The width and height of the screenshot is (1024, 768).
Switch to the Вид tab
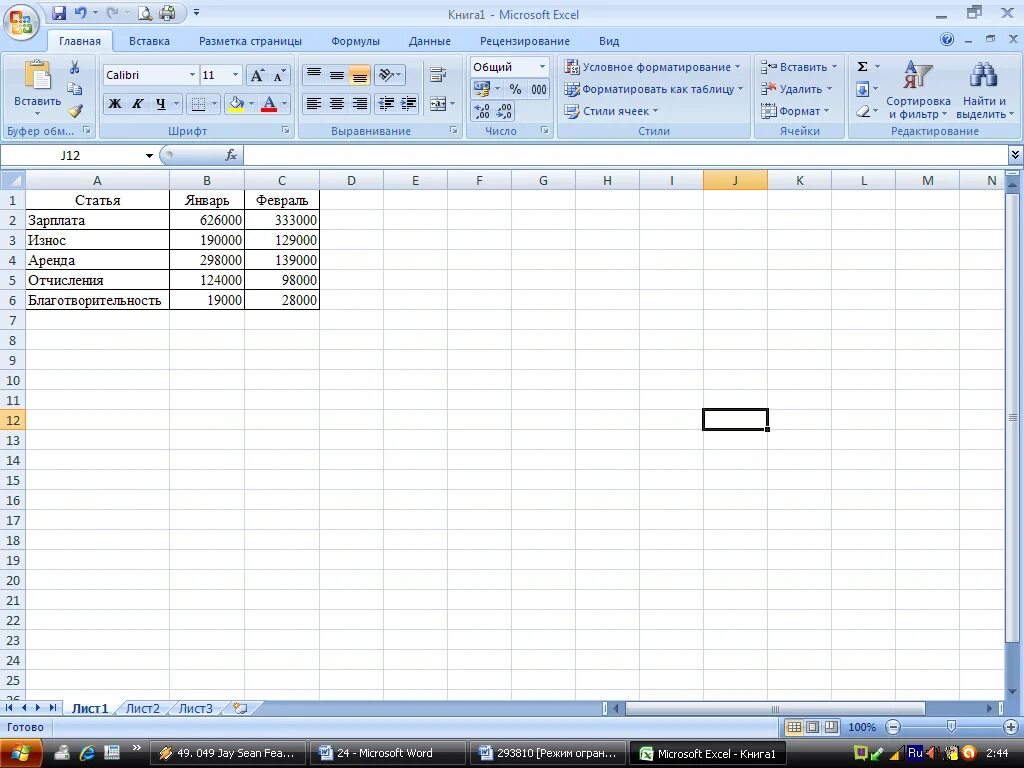(609, 41)
